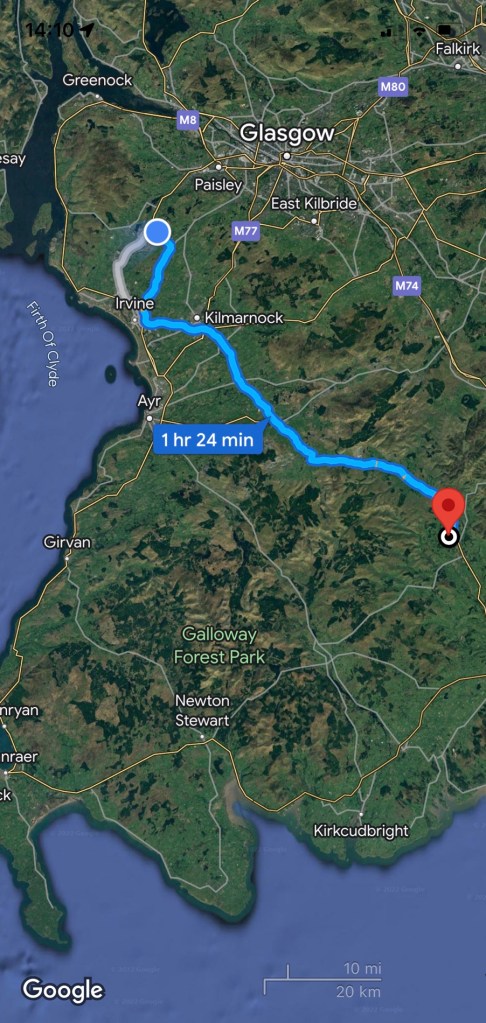Tap the red destination pin
486x1023 pixels.
click(448, 507)
